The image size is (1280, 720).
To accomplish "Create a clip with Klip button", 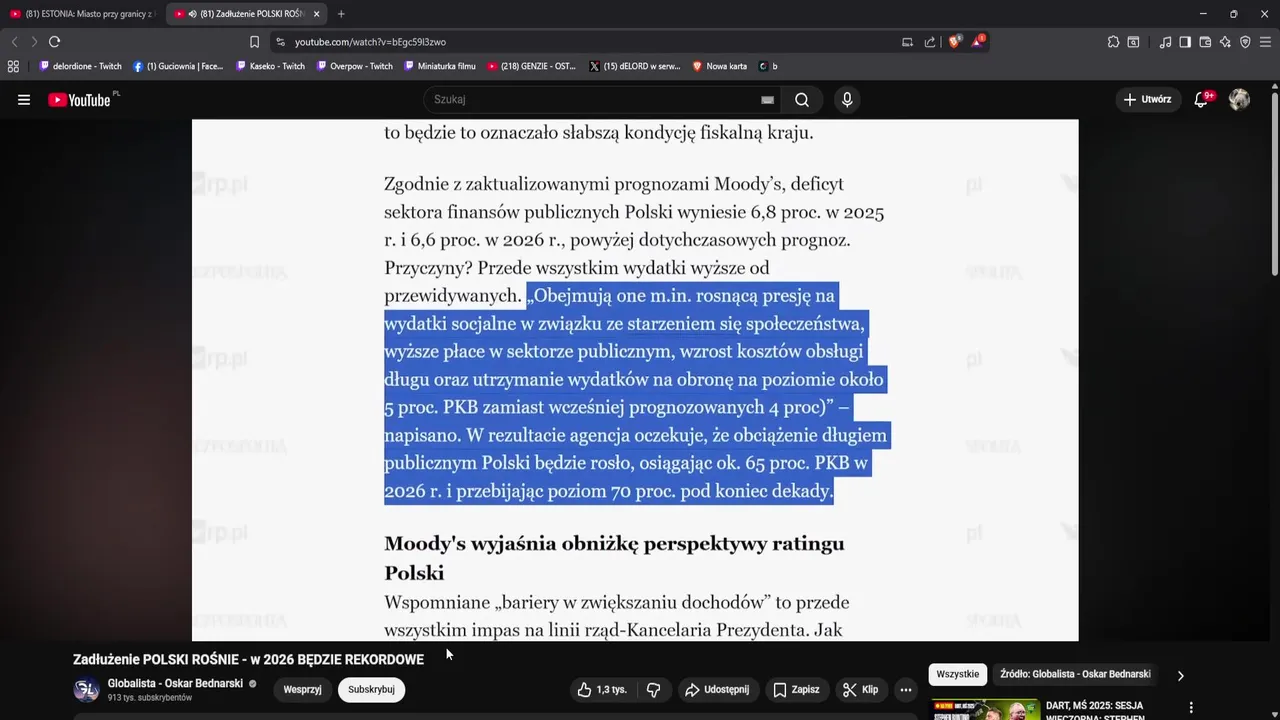I will (861, 690).
